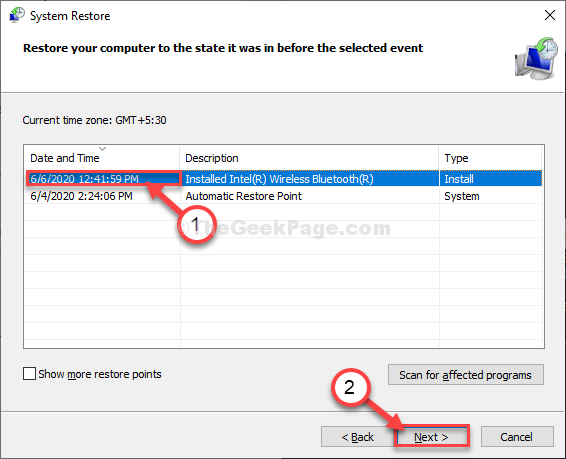This screenshot has height=459, width=566.
Task: Go to the Next step
Action: point(431,437)
